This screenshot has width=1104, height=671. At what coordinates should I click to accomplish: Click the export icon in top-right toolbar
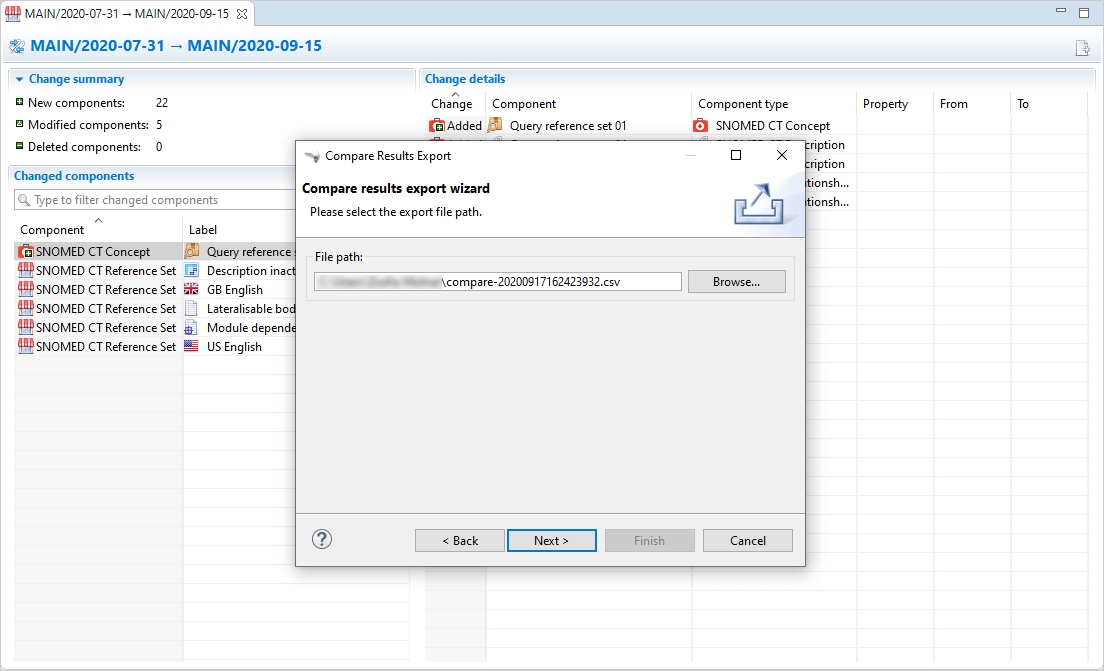click(x=1082, y=47)
